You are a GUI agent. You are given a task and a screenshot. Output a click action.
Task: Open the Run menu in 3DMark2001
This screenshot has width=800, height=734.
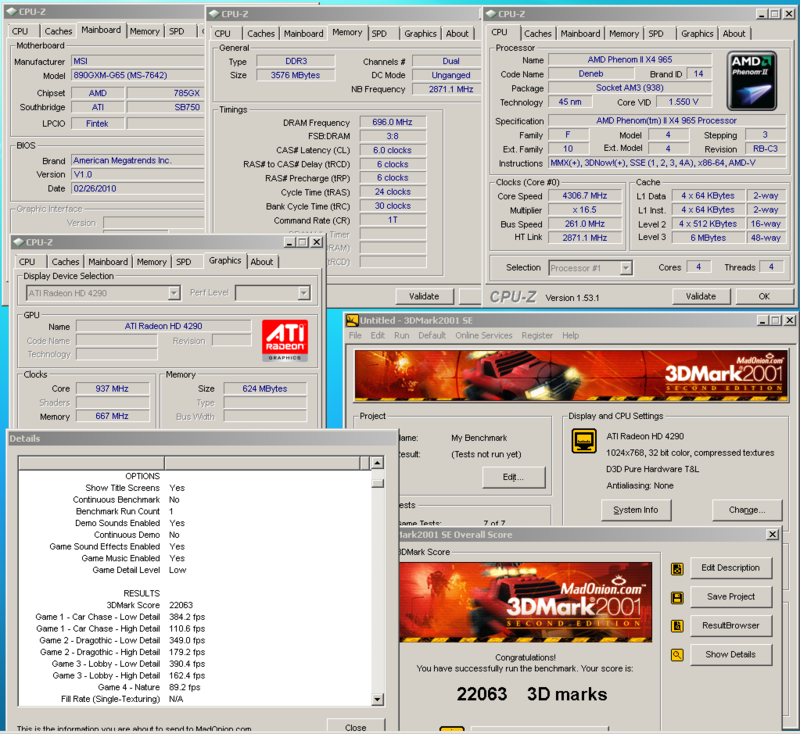(401, 336)
